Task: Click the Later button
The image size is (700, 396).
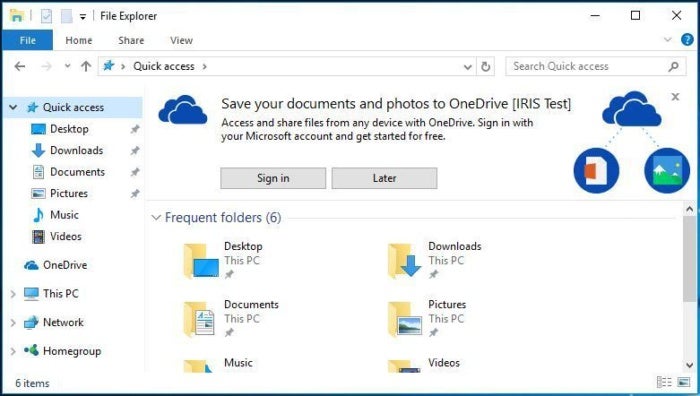Action: coord(384,178)
